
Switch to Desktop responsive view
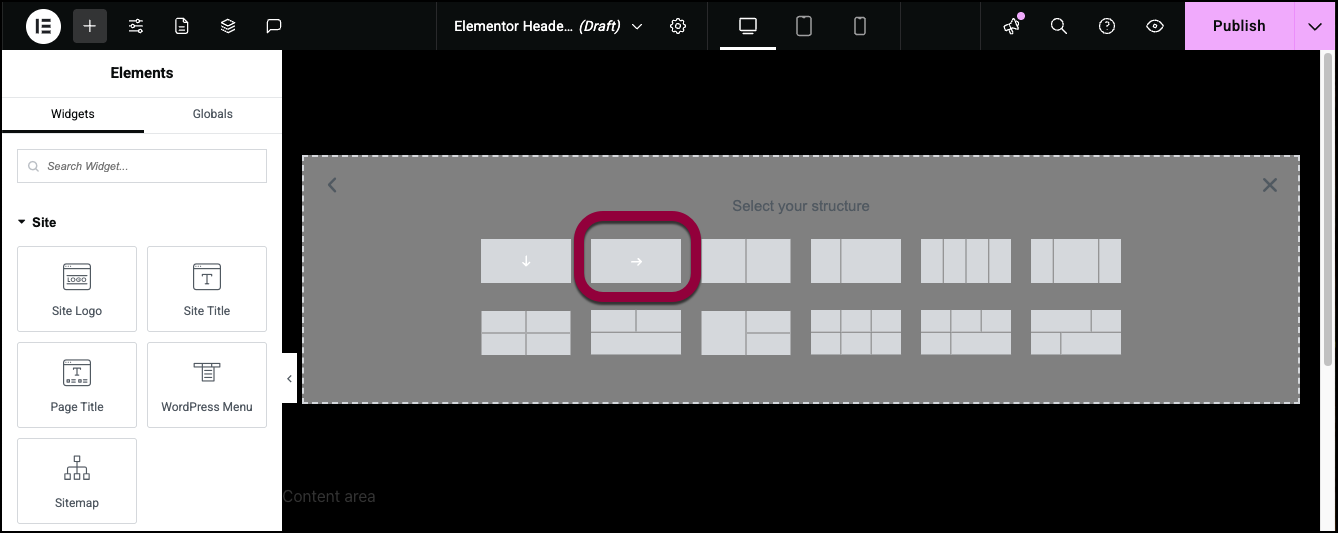click(748, 26)
